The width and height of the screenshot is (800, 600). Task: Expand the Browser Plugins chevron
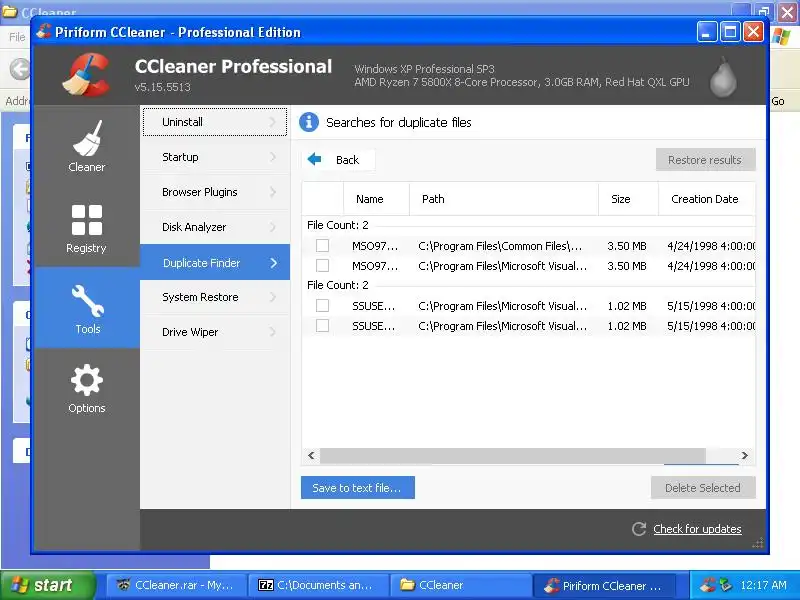point(272,192)
